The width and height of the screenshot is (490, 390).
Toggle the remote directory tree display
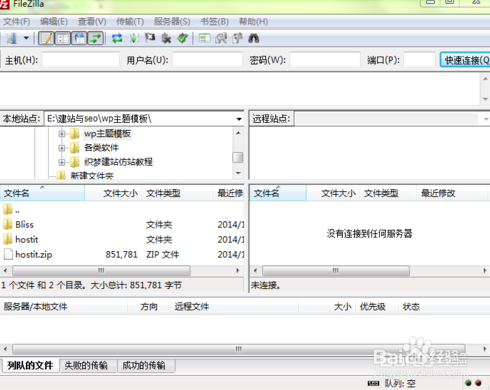pyautogui.click(x=79, y=38)
